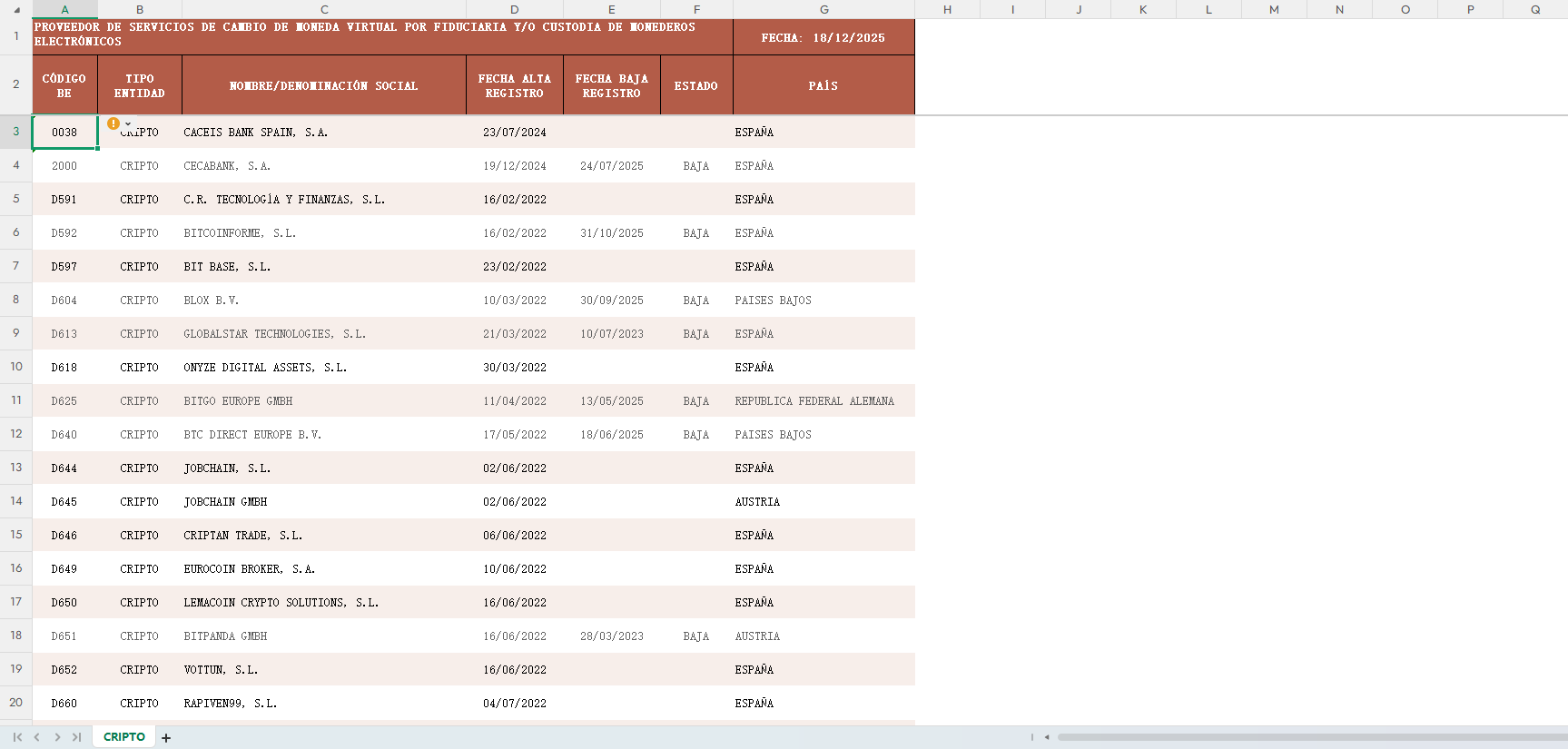This screenshot has height=749, width=1568.
Task: Select the ESTADO header cell
Action: pyautogui.click(x=696, y=86)
